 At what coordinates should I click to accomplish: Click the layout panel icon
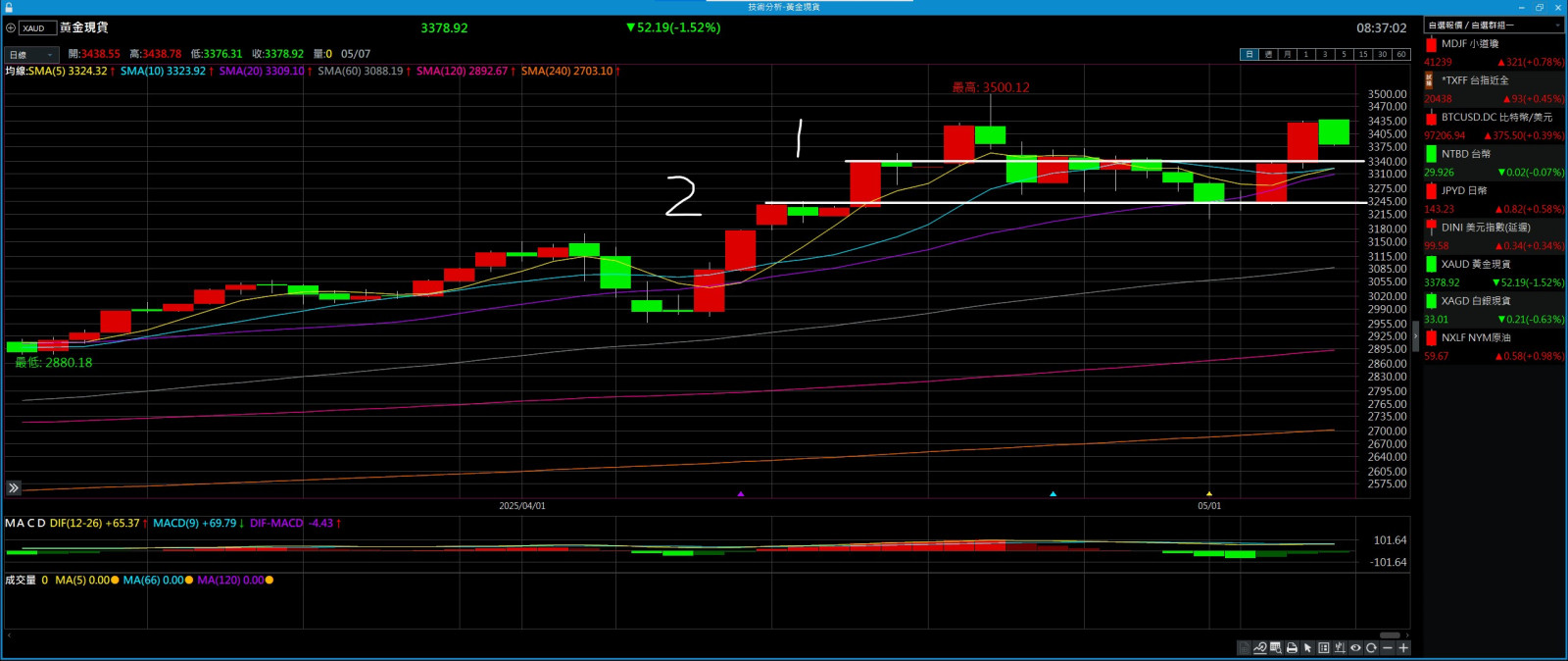click(x=1324, y=648)
